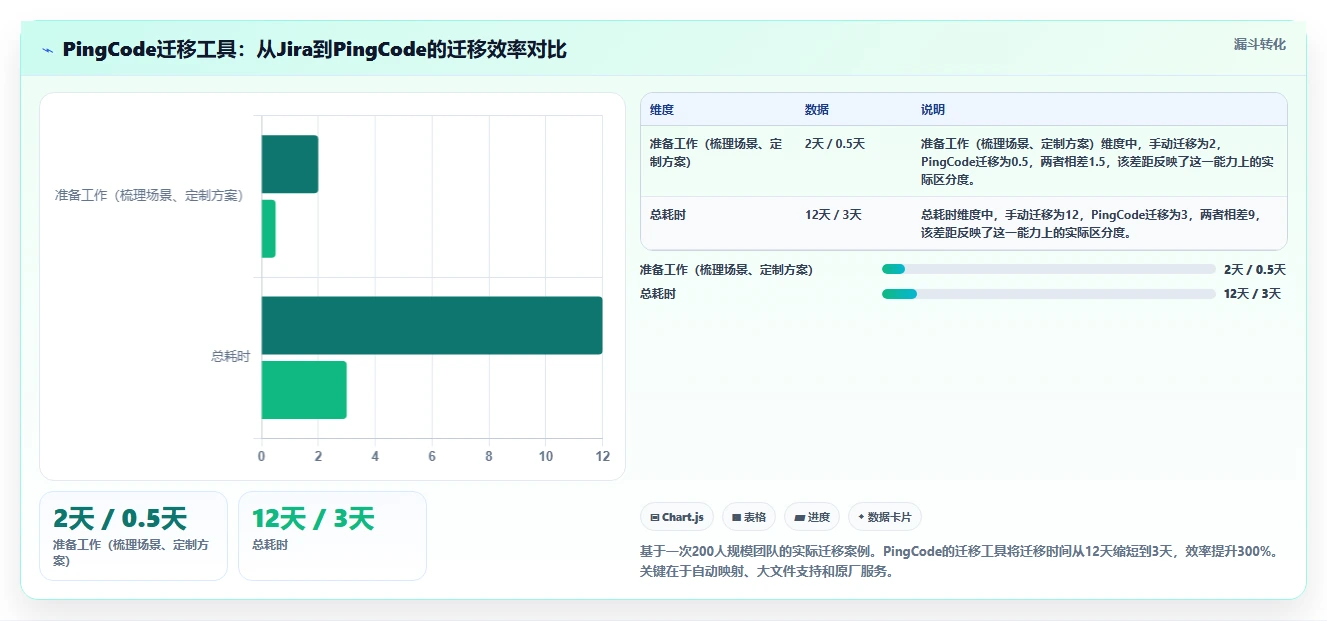Click the dark teal 准备工作 chart bar
The height and width of the screenshot is (621, 1327).
(290, 164)
